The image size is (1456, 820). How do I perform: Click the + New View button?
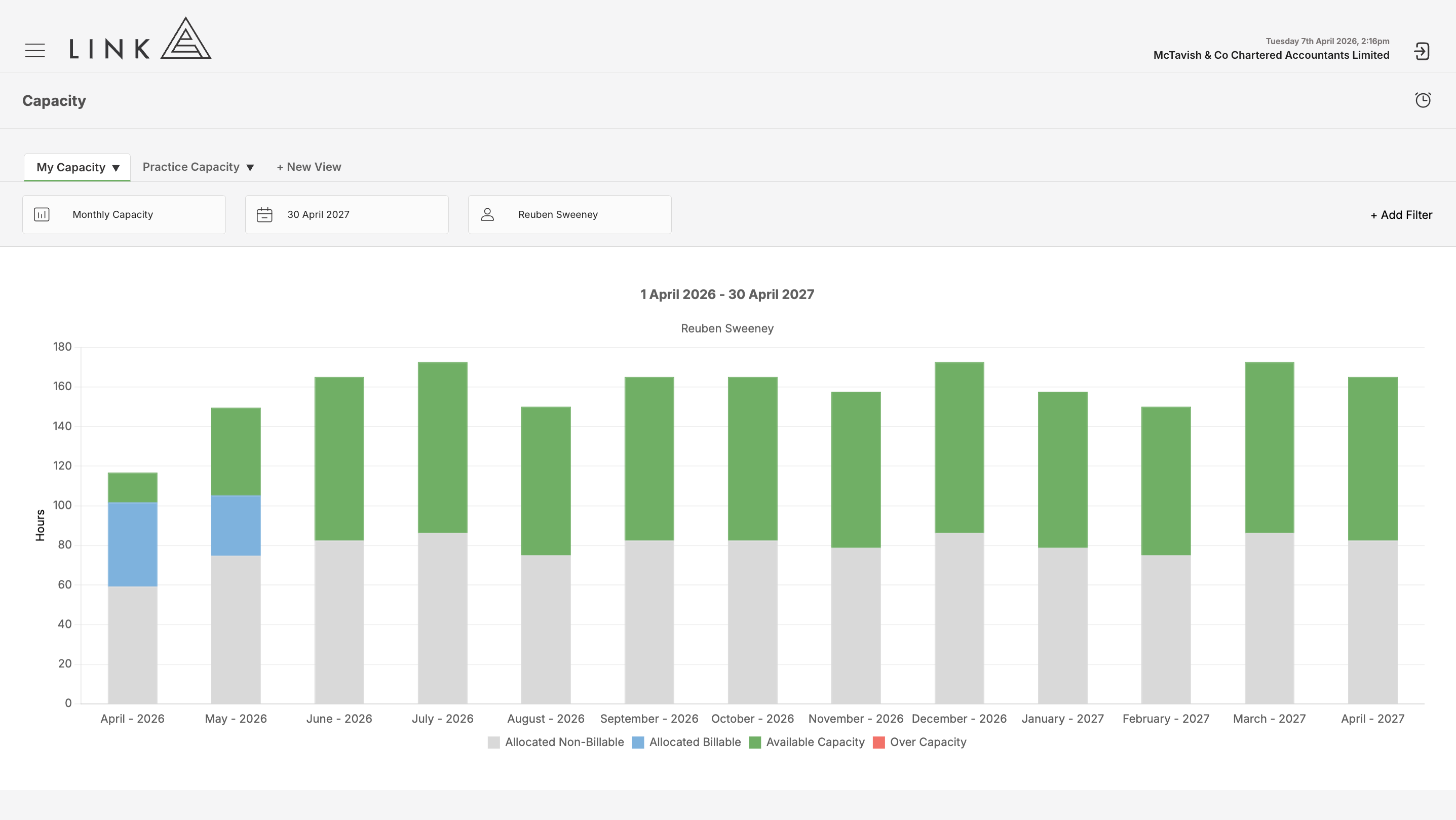click(x=309, y=167)
